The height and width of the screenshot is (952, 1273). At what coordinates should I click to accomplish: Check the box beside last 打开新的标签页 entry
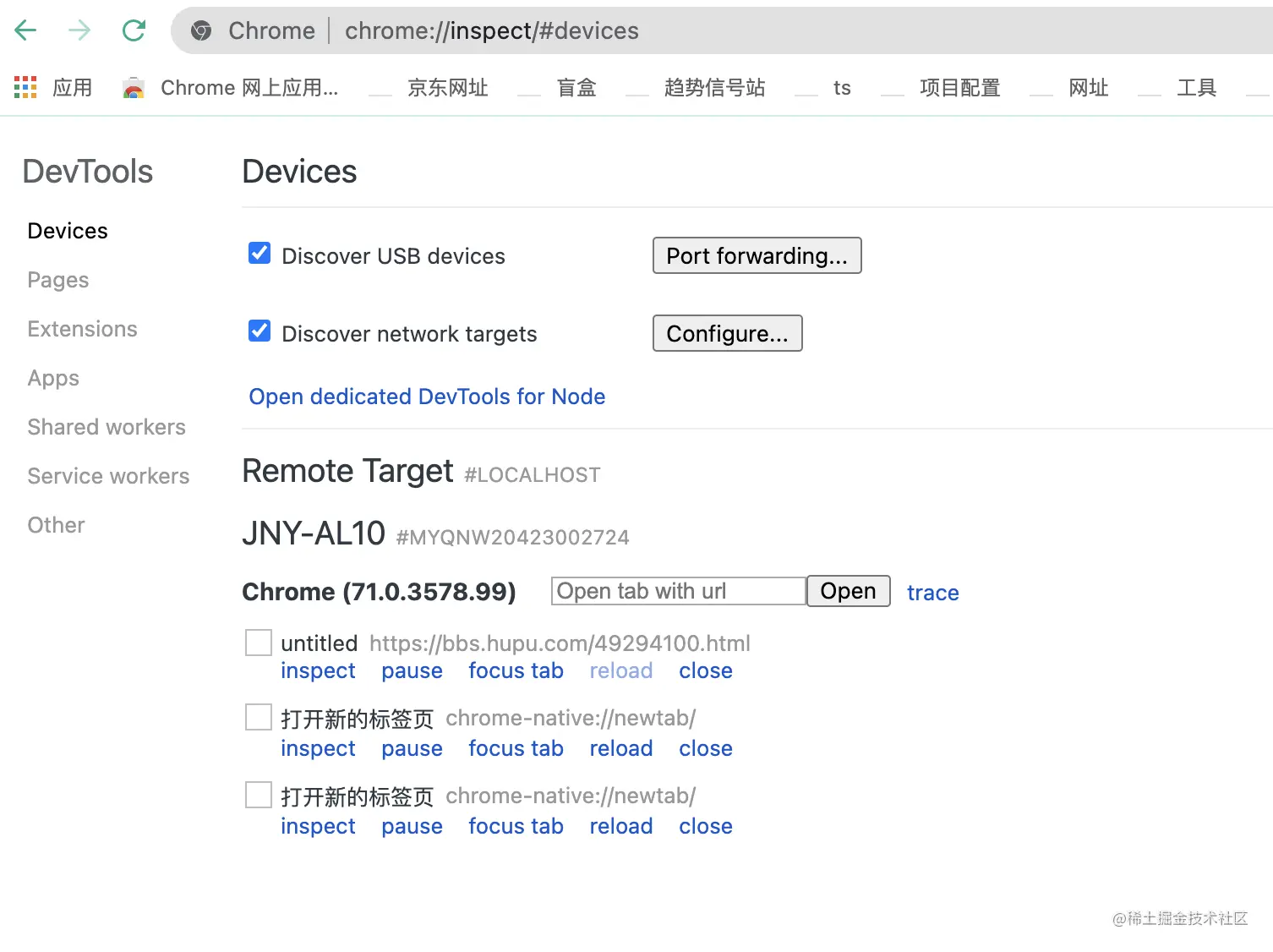259,795
